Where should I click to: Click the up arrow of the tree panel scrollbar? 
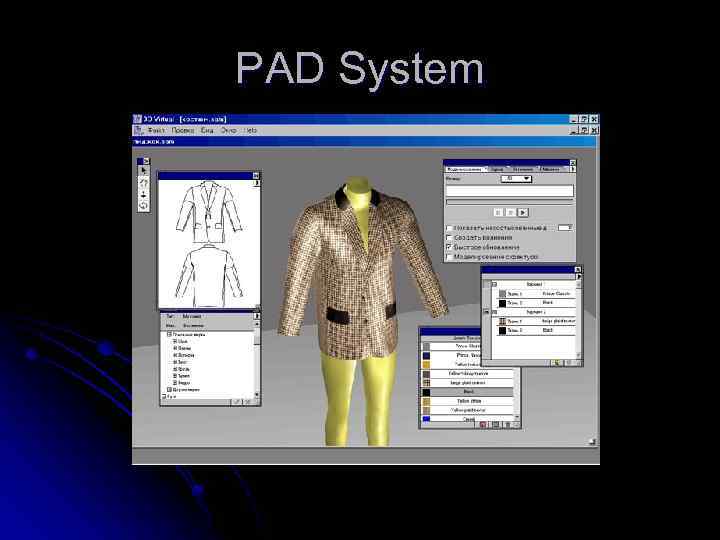(x=257, y=324)
